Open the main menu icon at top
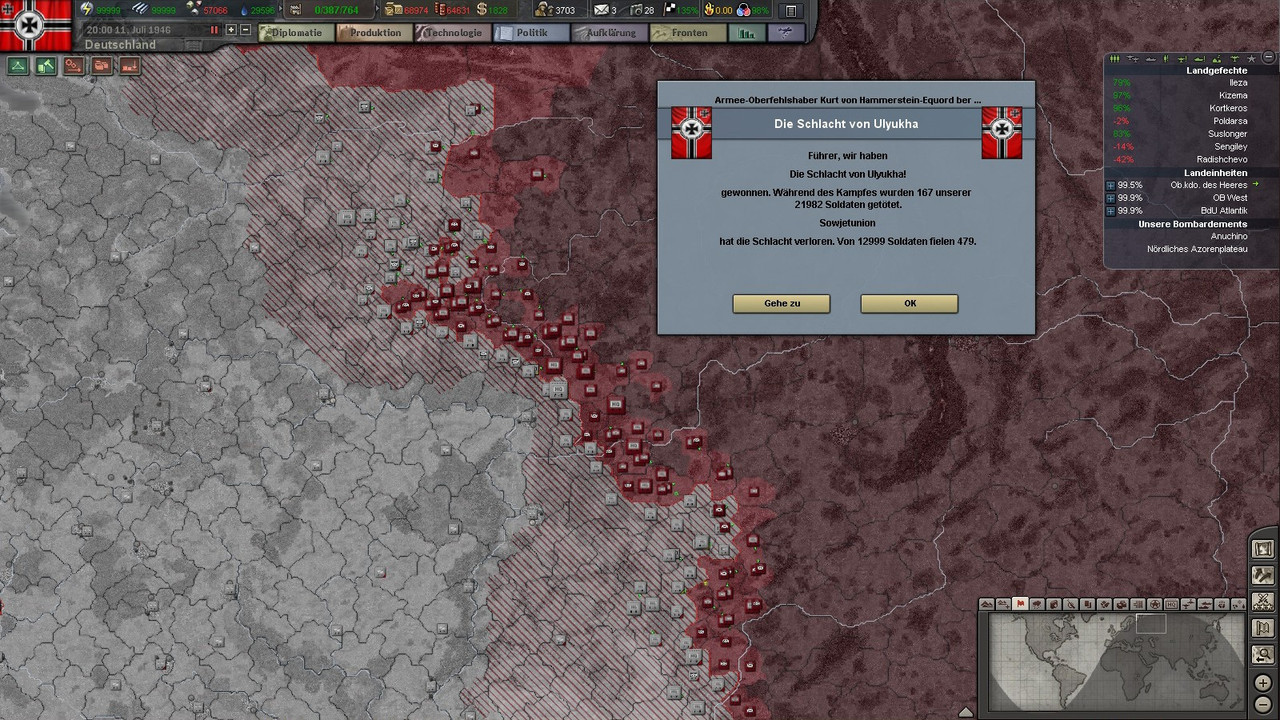 pyautogui.click(x=790, y=11)
